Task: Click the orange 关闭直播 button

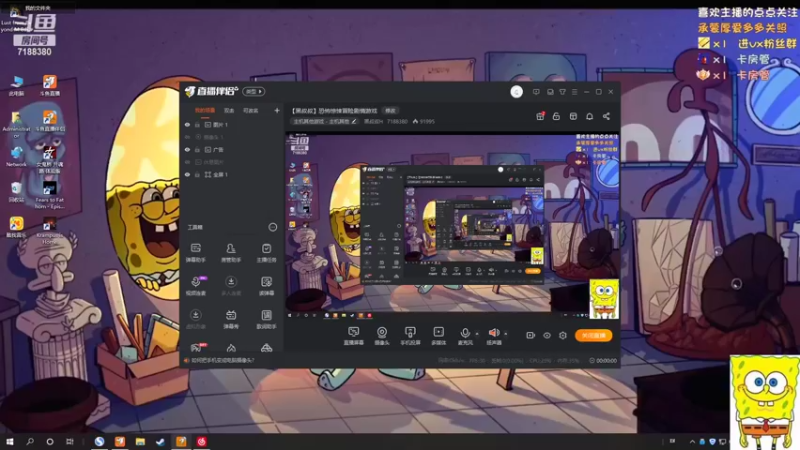Action: [x=593, y=335]
